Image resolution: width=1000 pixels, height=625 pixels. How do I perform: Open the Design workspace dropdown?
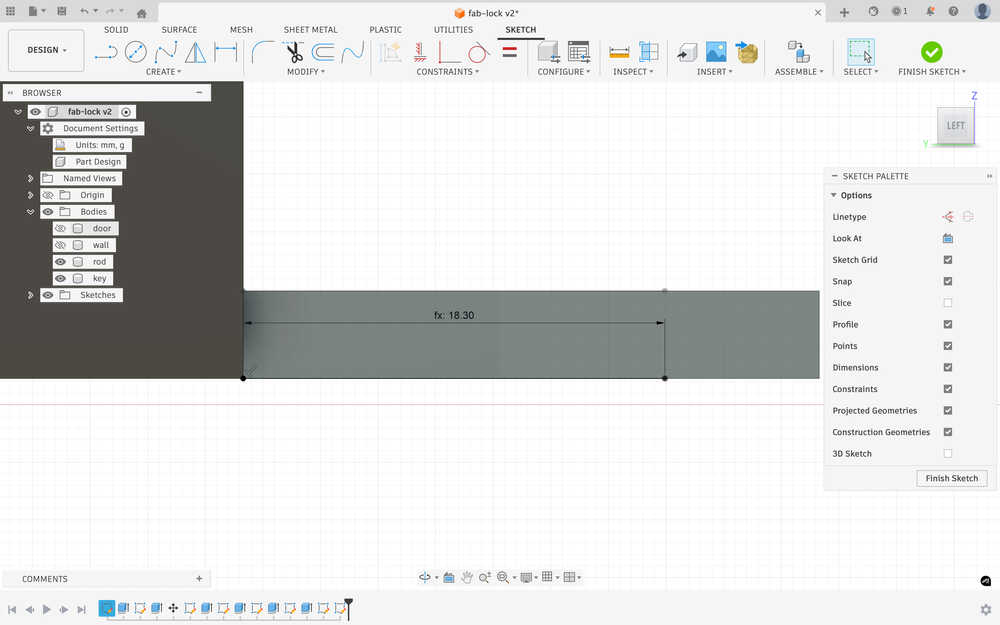tap(47, 50)
